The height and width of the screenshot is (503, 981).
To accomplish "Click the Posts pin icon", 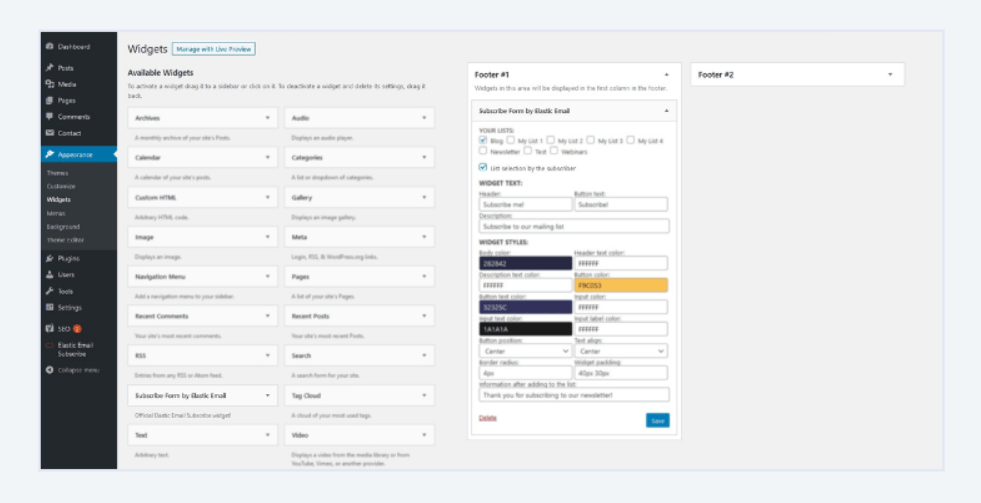I will point(50,68).
